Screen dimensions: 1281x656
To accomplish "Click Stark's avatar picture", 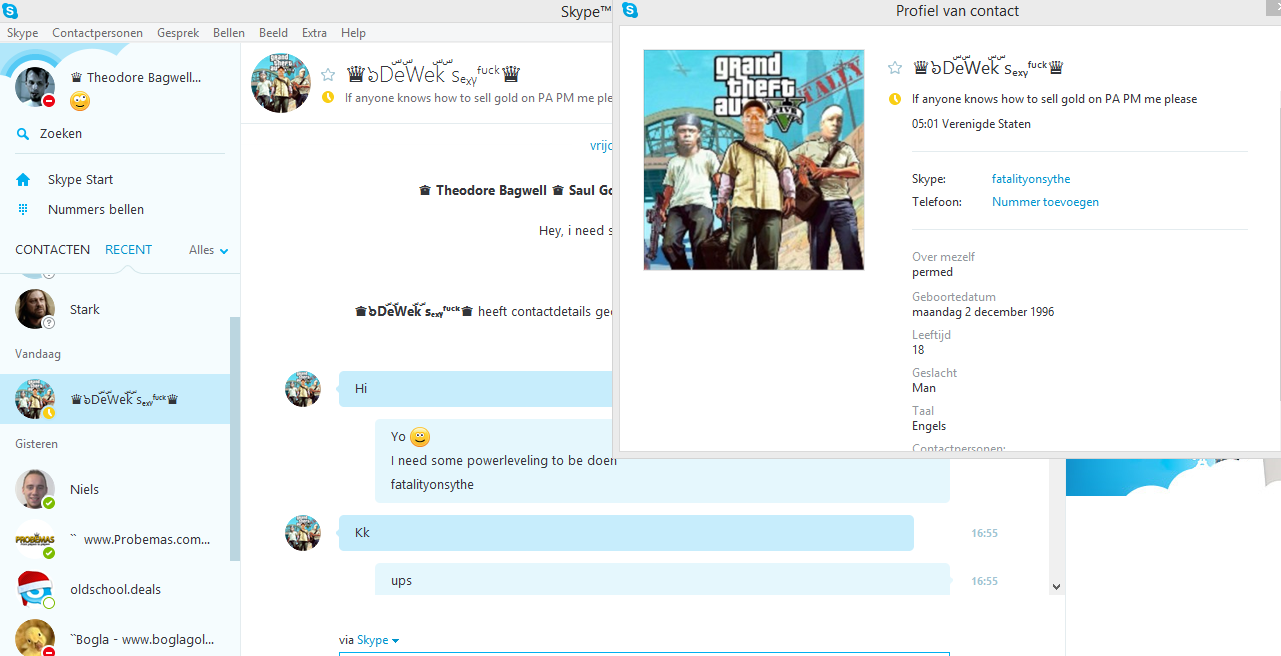I will tap(35, 310).
